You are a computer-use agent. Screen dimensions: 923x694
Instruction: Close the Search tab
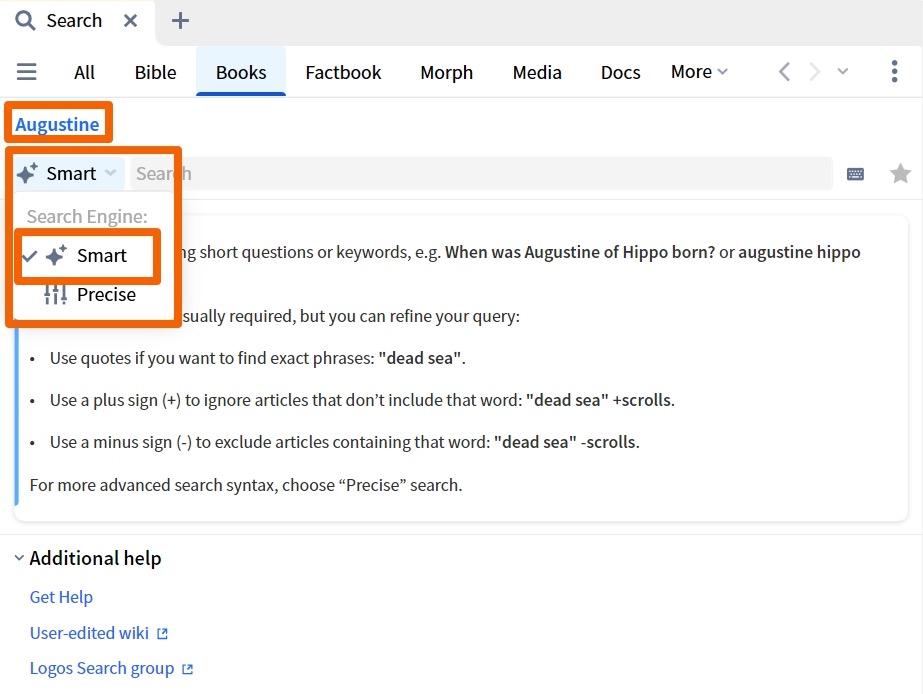tap(131, 21)
